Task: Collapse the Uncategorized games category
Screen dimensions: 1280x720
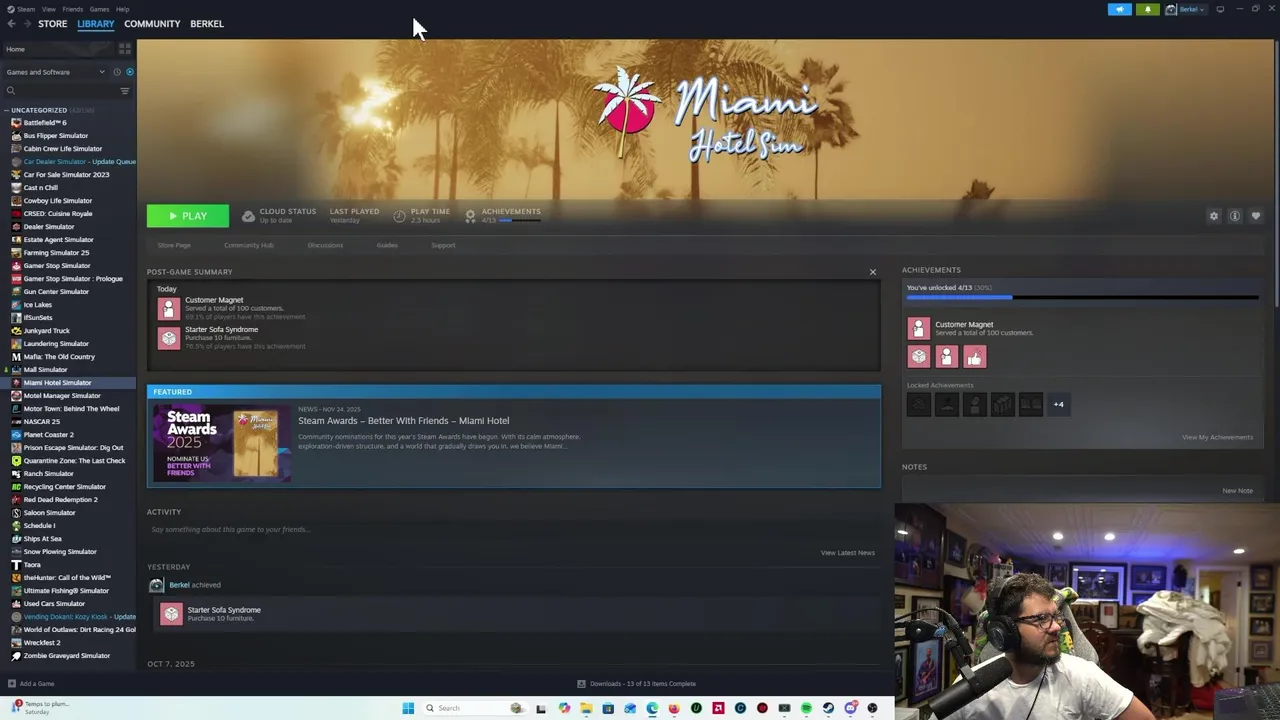Action: pos(39,110)
